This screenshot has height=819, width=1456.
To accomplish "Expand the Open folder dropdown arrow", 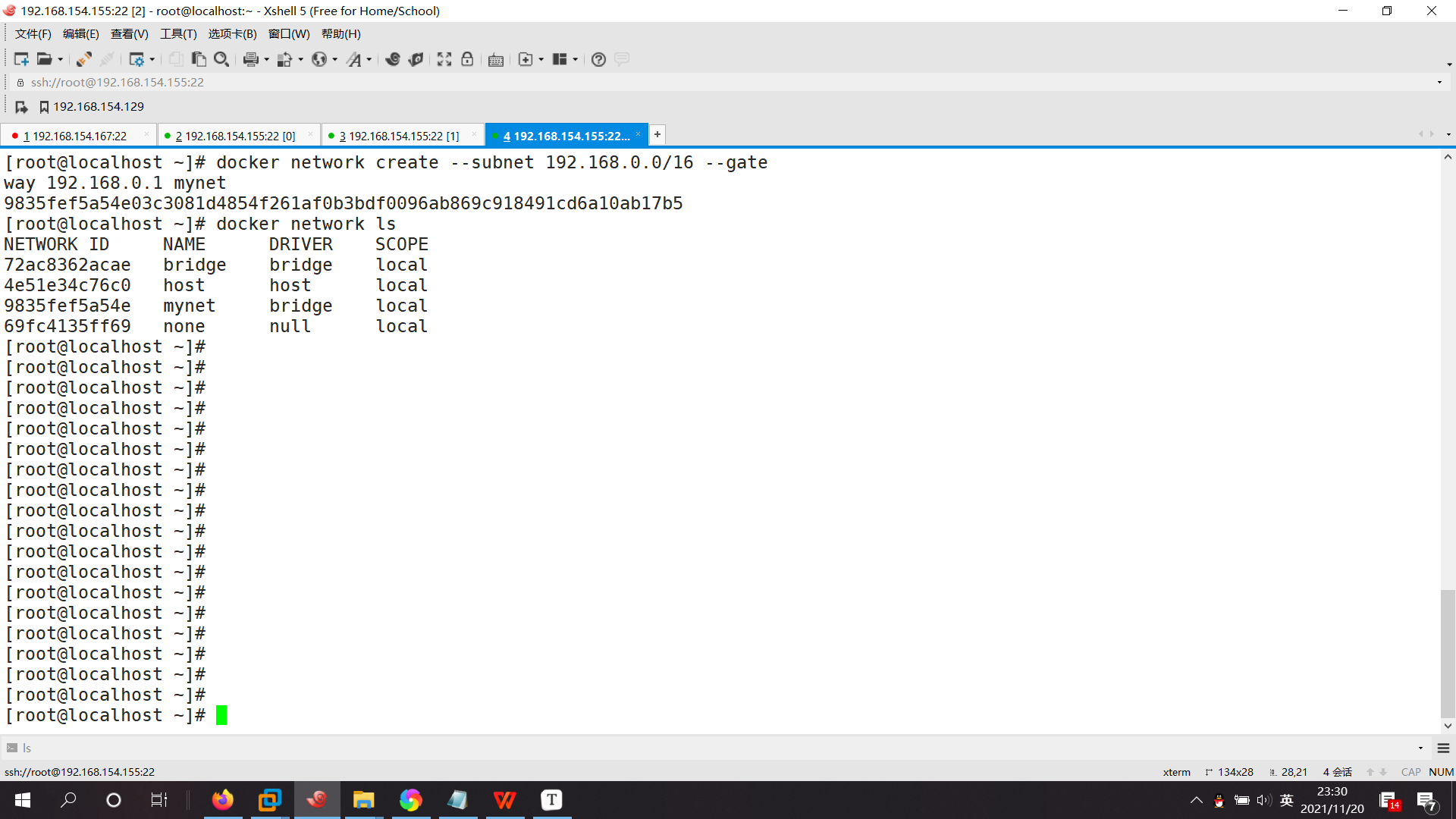I will coord(61,60).
